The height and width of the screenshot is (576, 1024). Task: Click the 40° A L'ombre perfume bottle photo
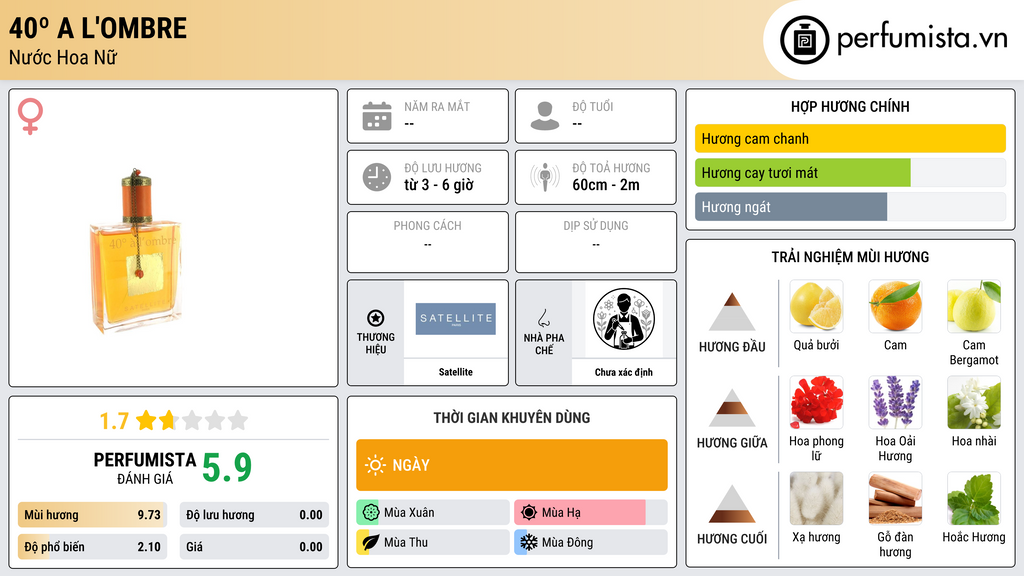(135, 250)
